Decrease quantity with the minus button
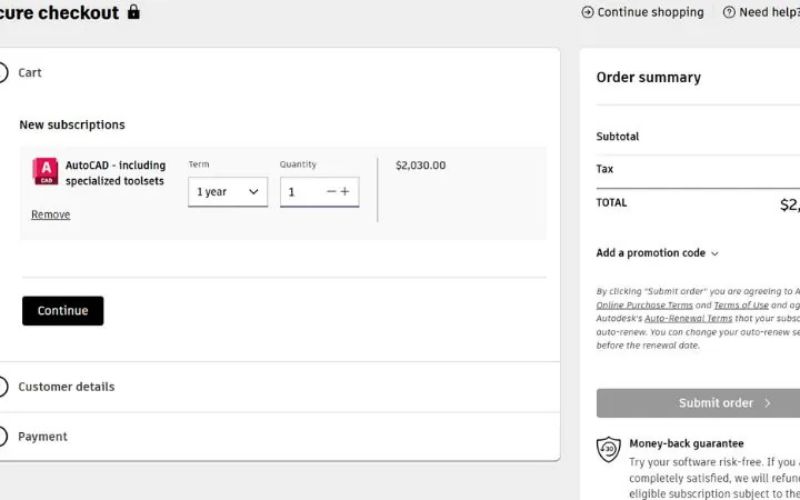This screenshot has width=800, height=500. pyautogui.click(x=331, y=191)
